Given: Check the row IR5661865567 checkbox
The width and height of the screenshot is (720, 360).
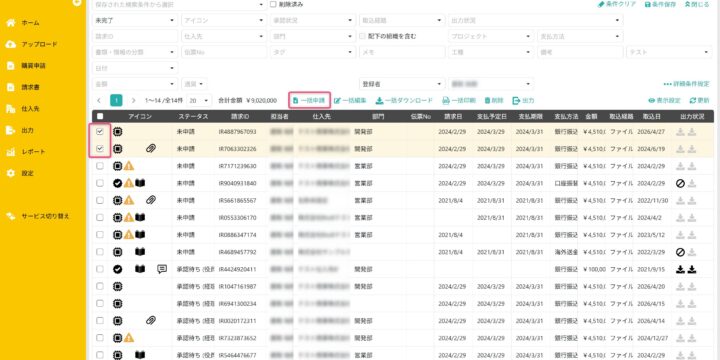Looking at the screenshot, I should [100, 200].
